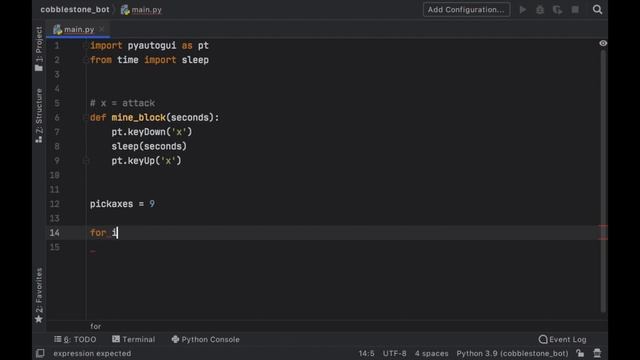Click the pt.keyDown('x') line
640x360 pixels.
[152, 132]
